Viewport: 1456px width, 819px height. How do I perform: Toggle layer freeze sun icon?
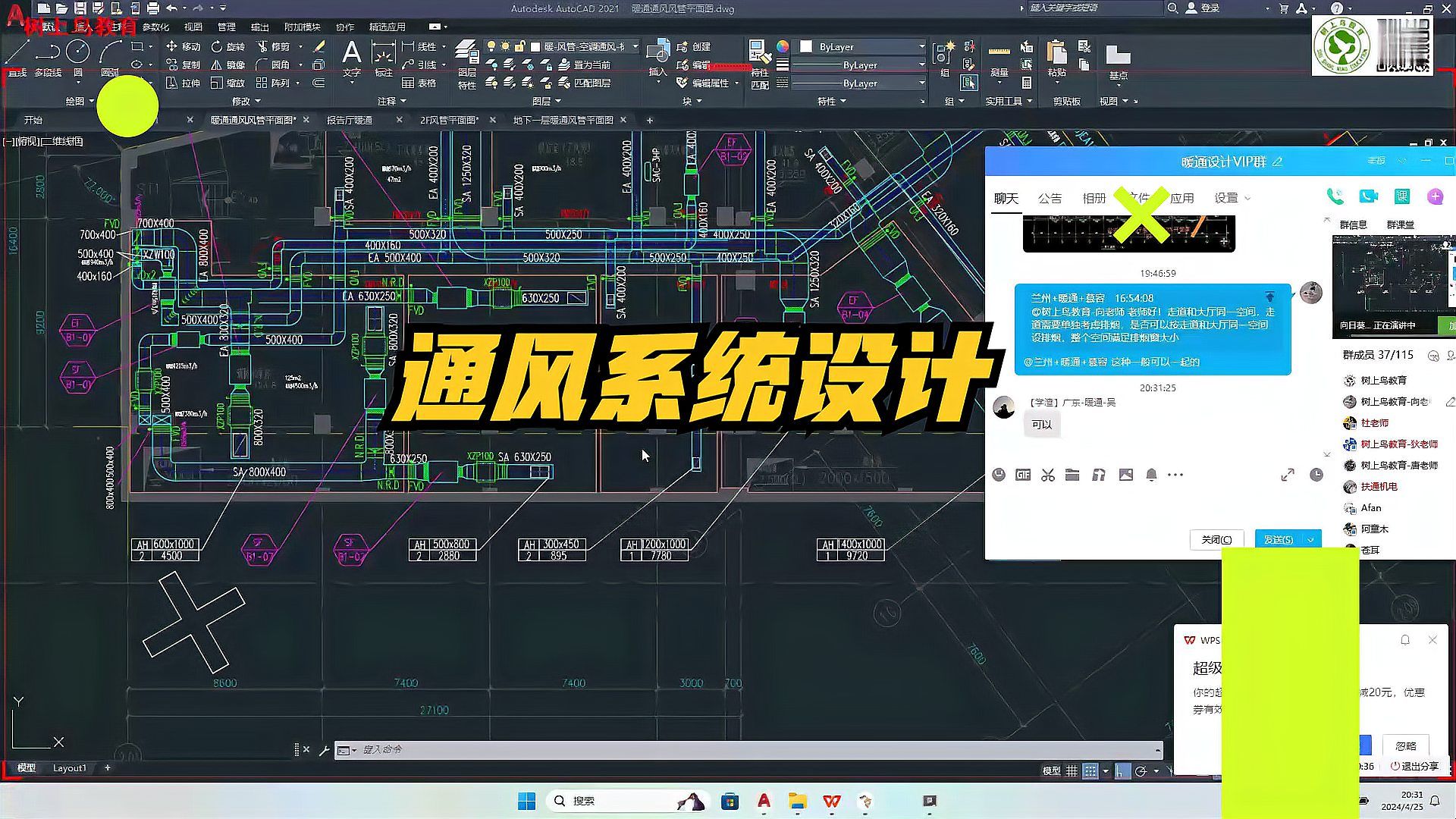click(x=505, y=46)
